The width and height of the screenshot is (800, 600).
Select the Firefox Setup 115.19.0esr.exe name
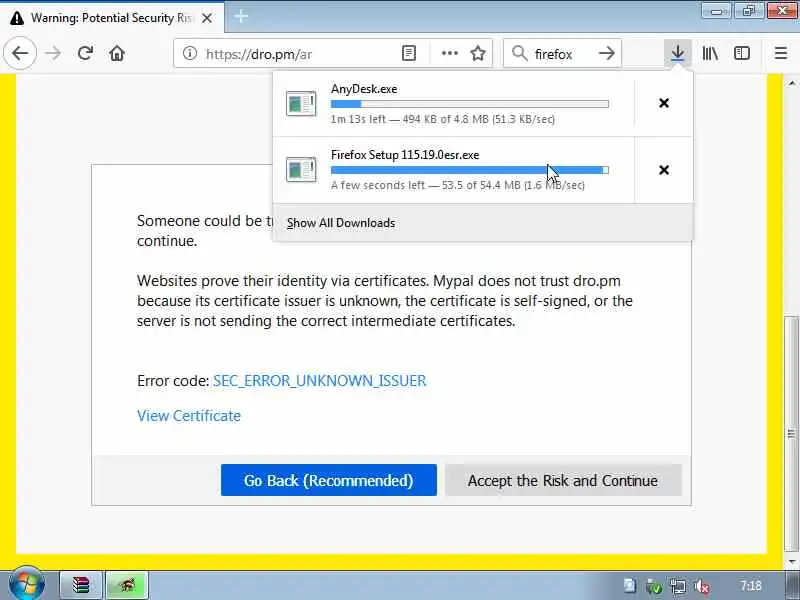(x=405, y=155)
